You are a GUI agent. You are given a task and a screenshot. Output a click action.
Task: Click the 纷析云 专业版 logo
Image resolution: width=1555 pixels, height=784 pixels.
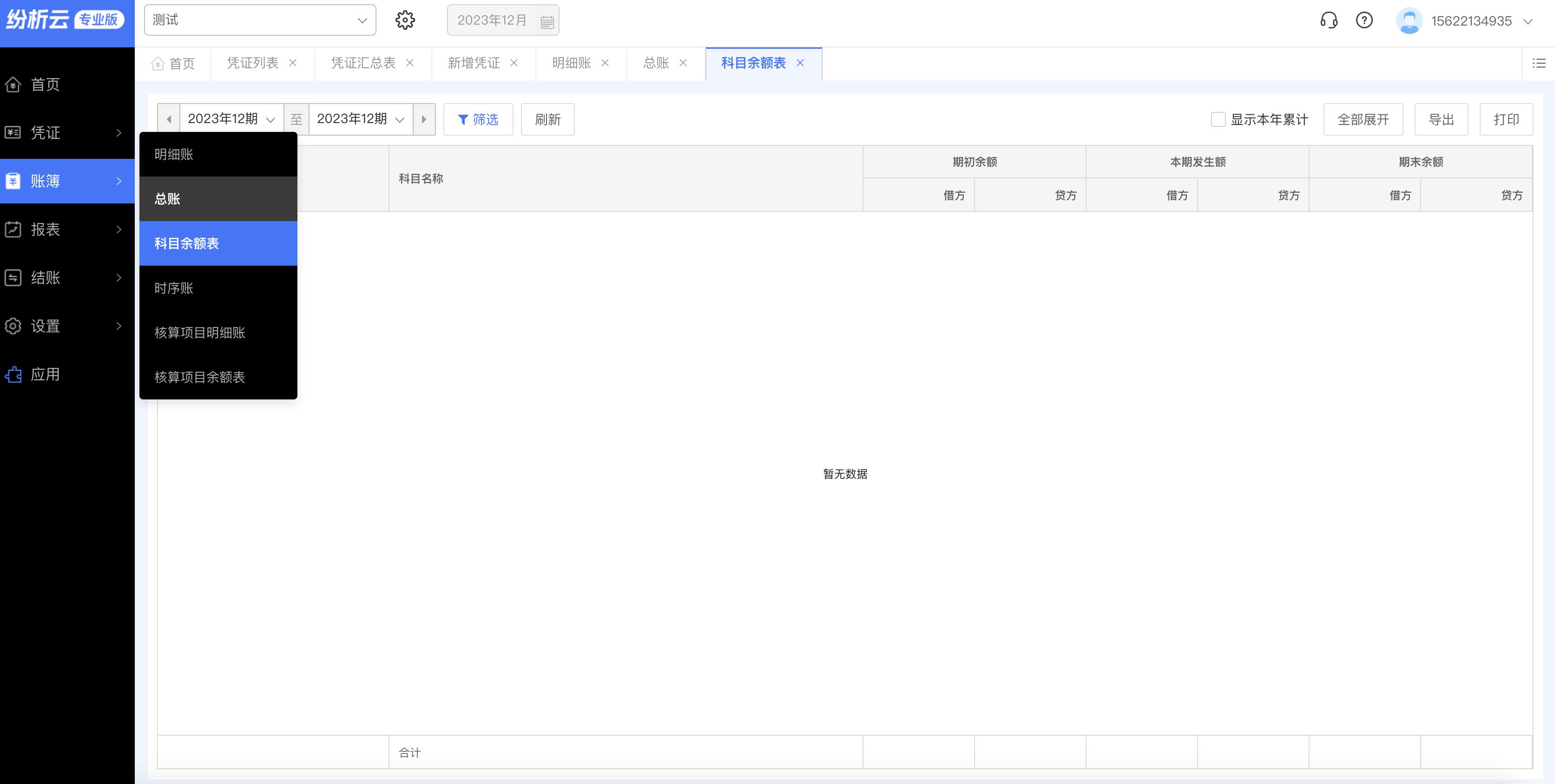coord(65,20)
